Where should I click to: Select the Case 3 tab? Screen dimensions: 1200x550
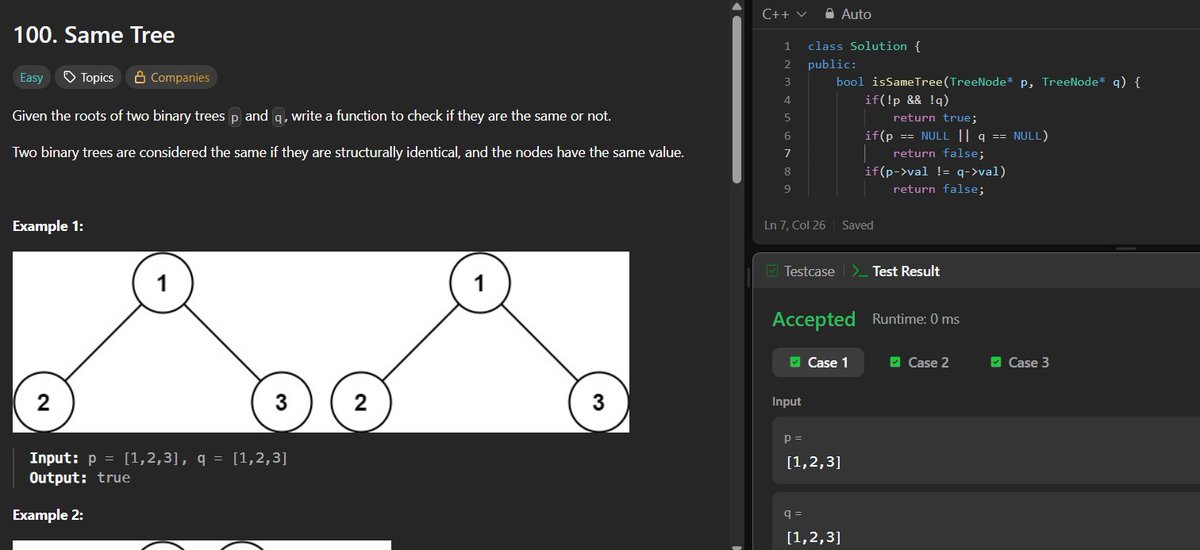[x=1019, y=362]
